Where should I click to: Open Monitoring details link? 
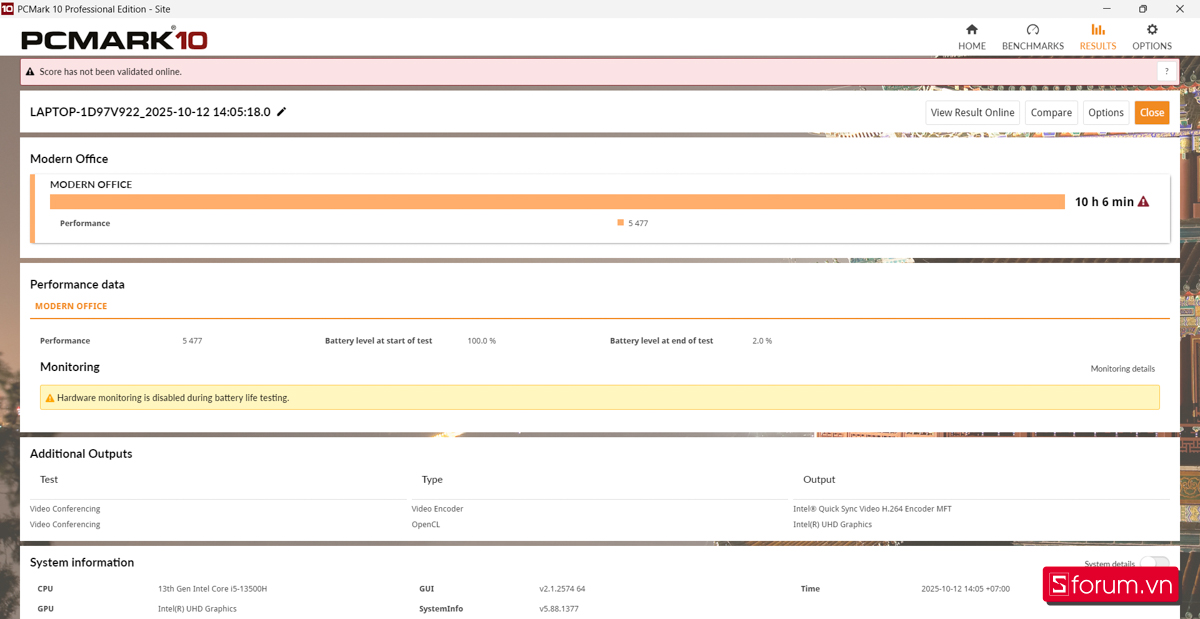(x=1122, y=369)
